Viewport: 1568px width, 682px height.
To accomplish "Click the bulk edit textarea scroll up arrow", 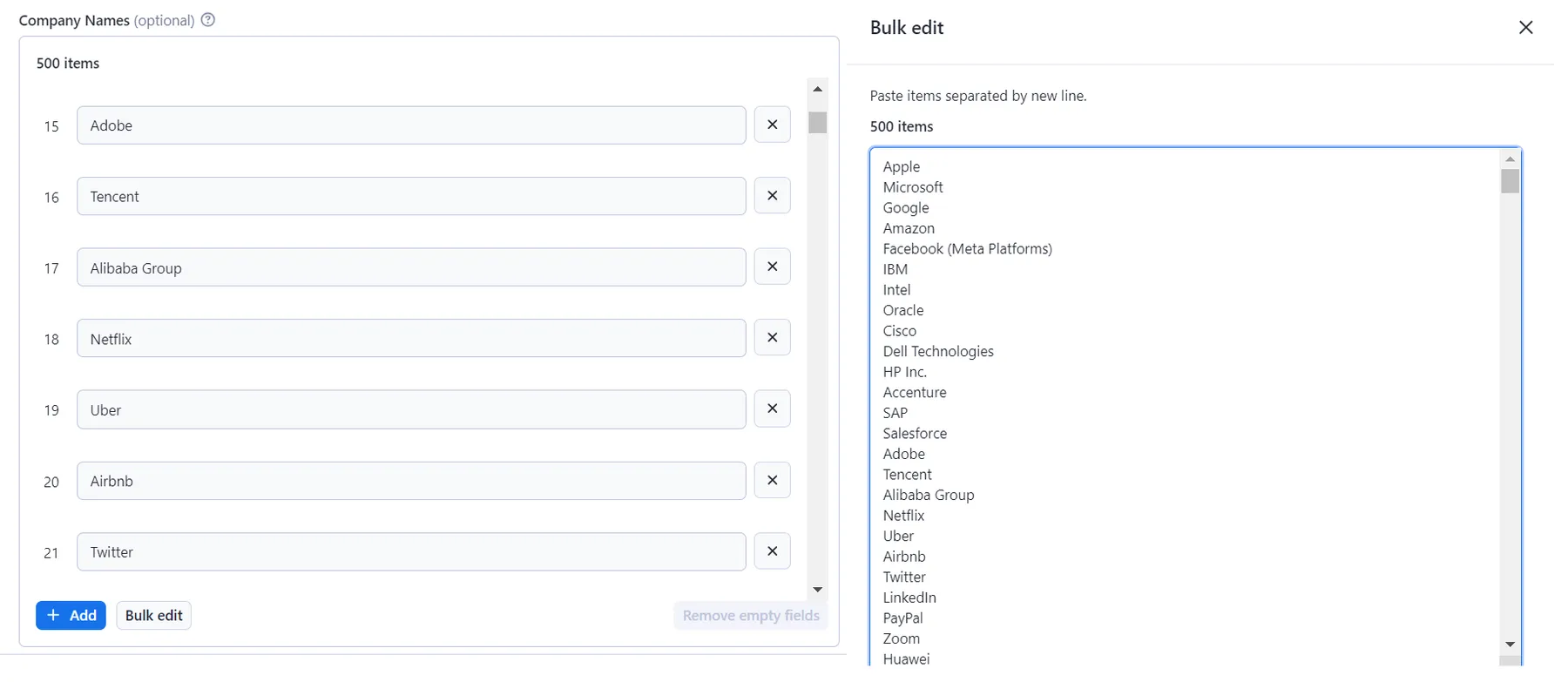I will click(x=1511, y=159).
